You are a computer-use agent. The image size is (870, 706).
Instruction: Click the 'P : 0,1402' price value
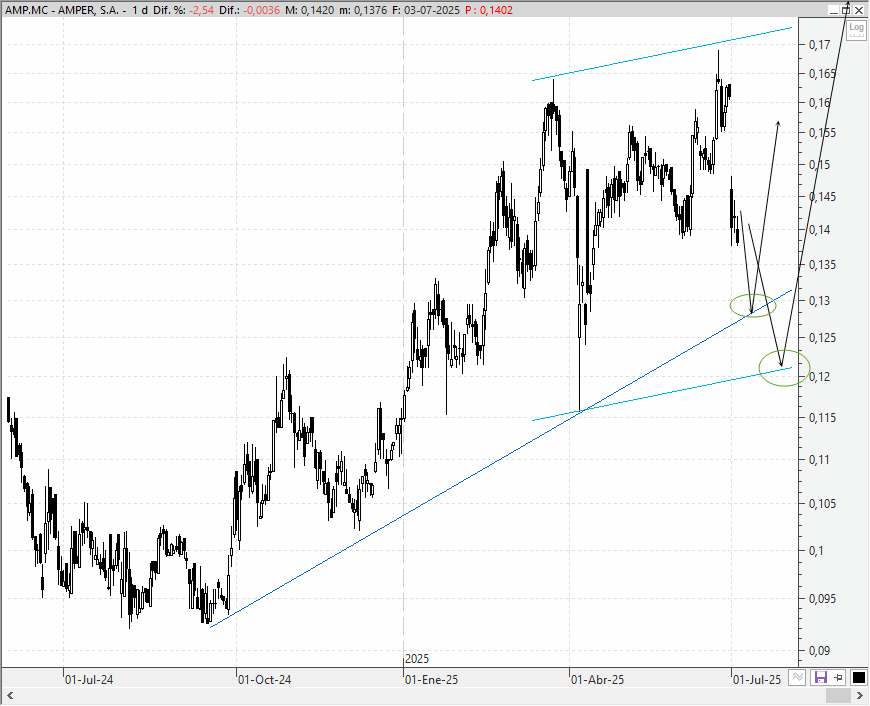pos(489,10)
